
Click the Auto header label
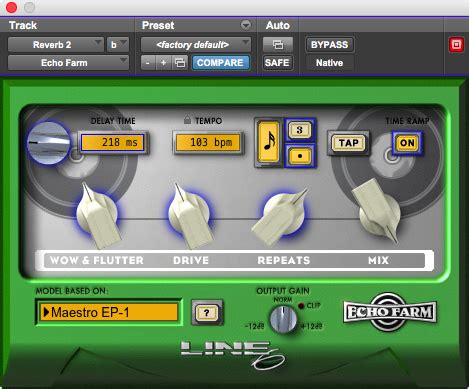tap(278, 25)
